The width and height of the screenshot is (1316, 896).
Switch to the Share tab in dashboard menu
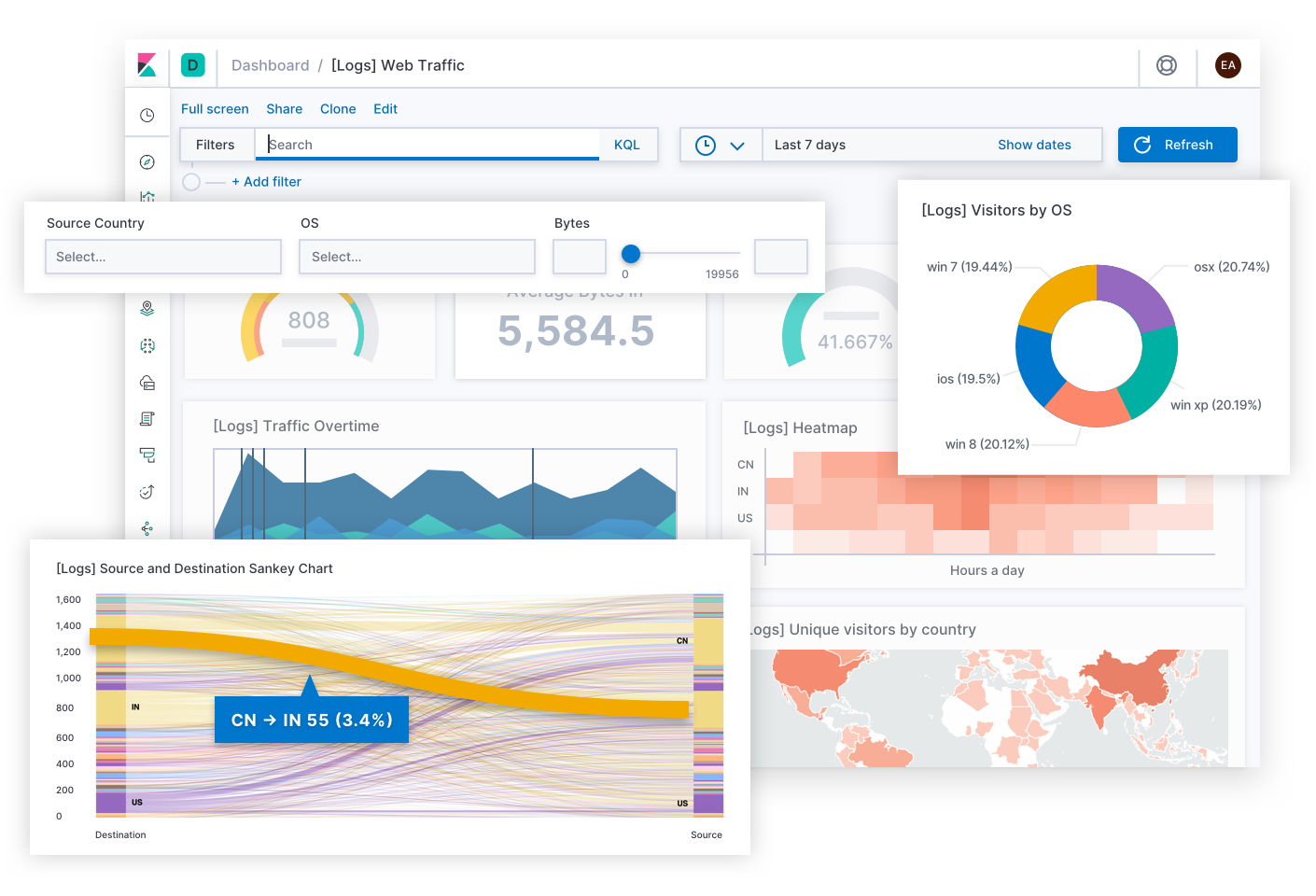click(284, 109)
